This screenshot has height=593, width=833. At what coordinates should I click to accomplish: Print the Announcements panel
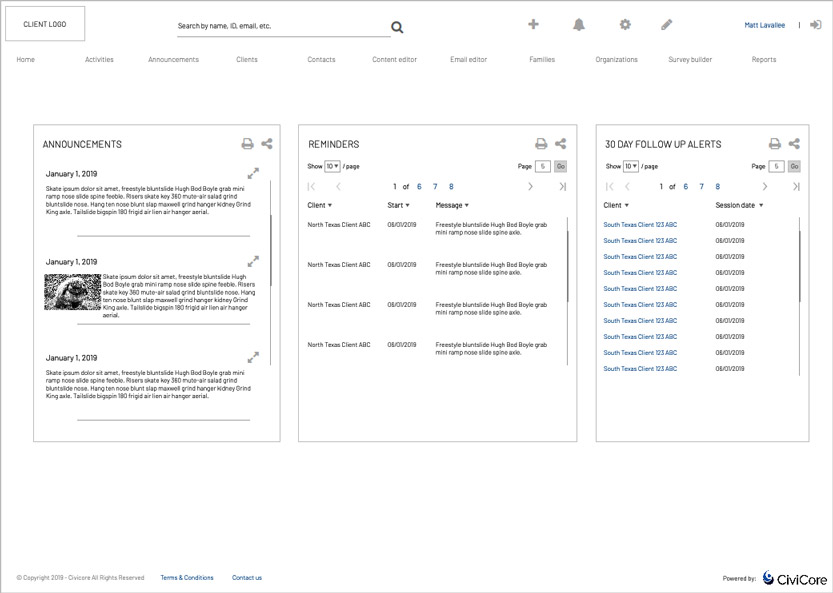click(247, 144)
